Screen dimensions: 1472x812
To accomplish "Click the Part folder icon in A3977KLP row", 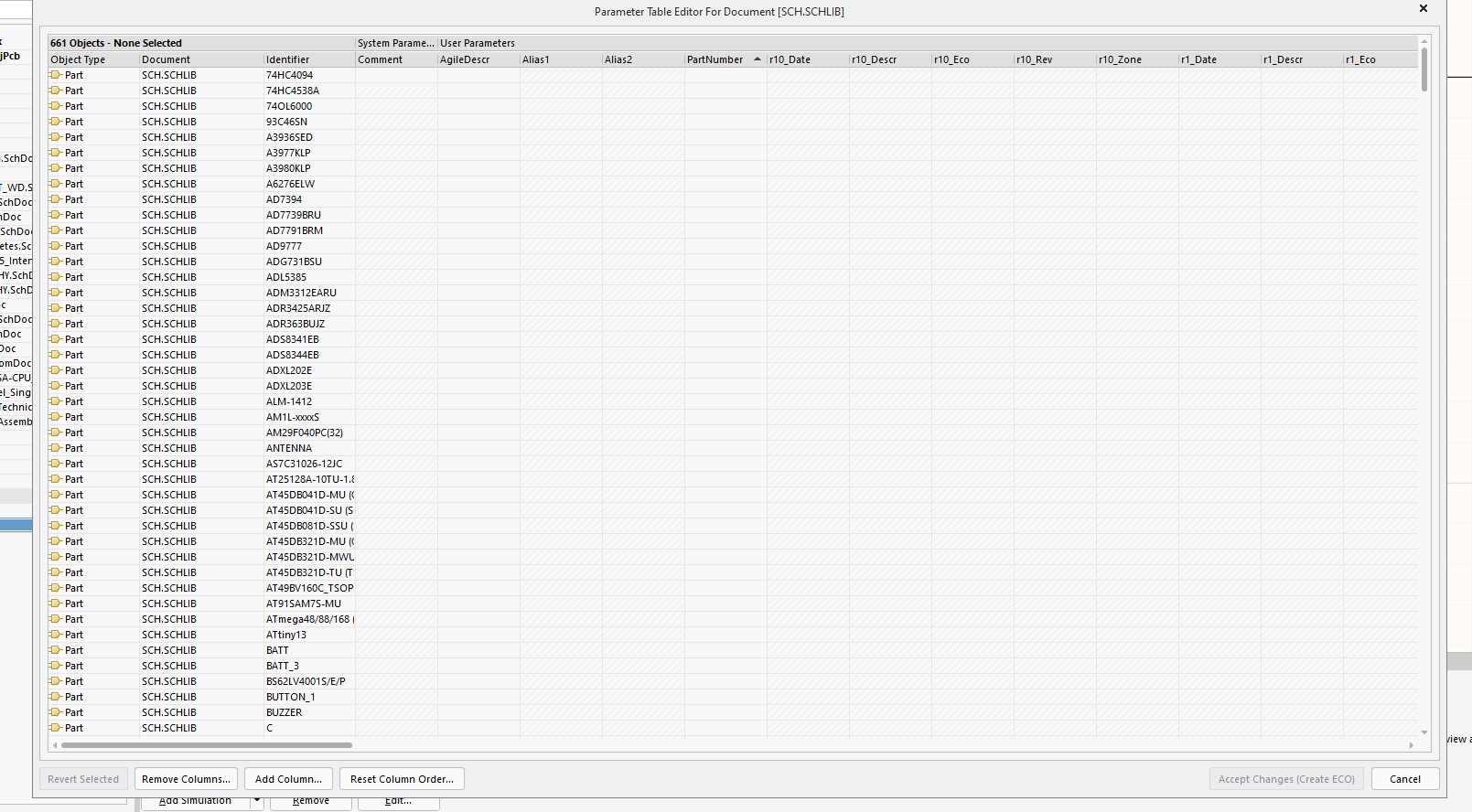I will [x=55, y=153].
